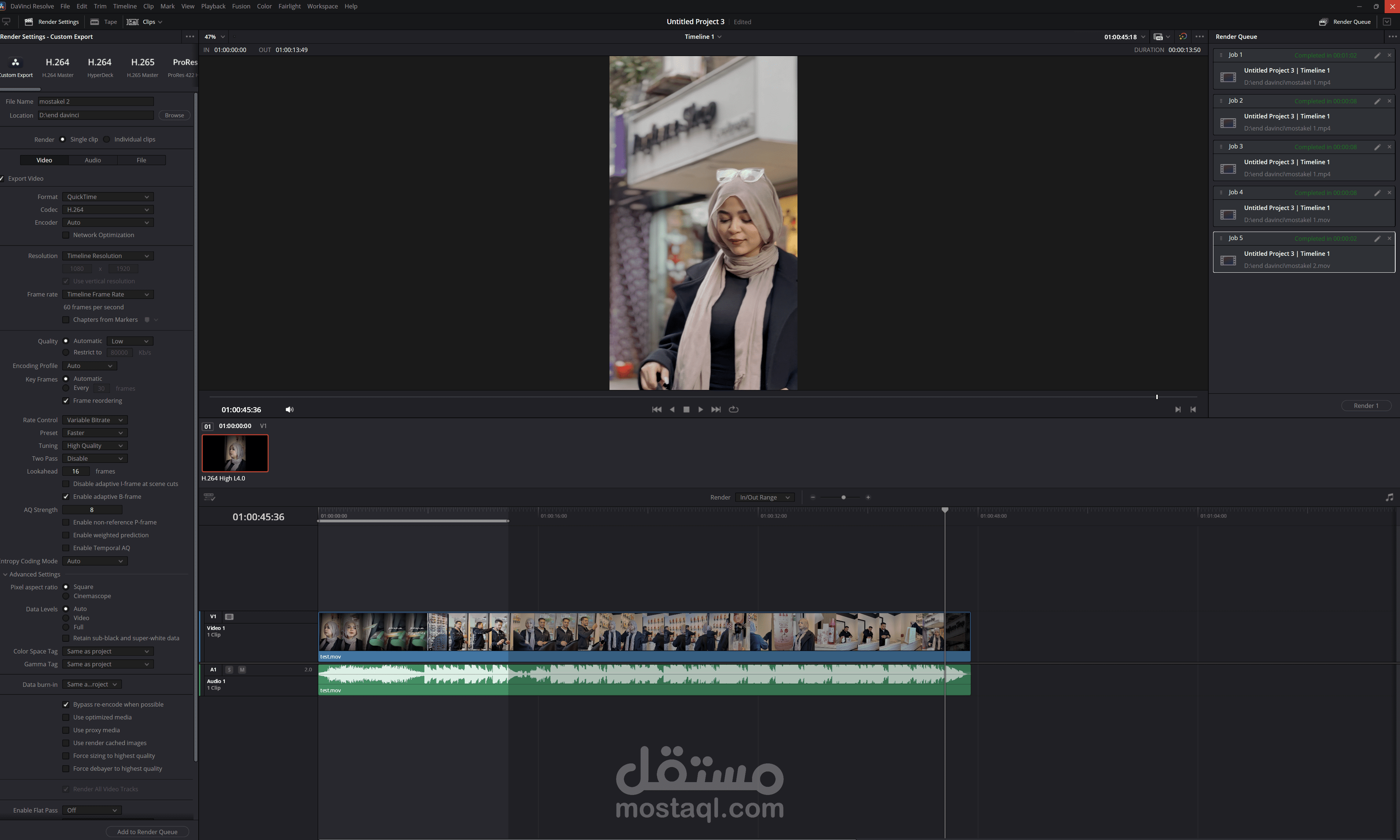
Task: Select the H.265 Master preset
Action: (143, 66)
